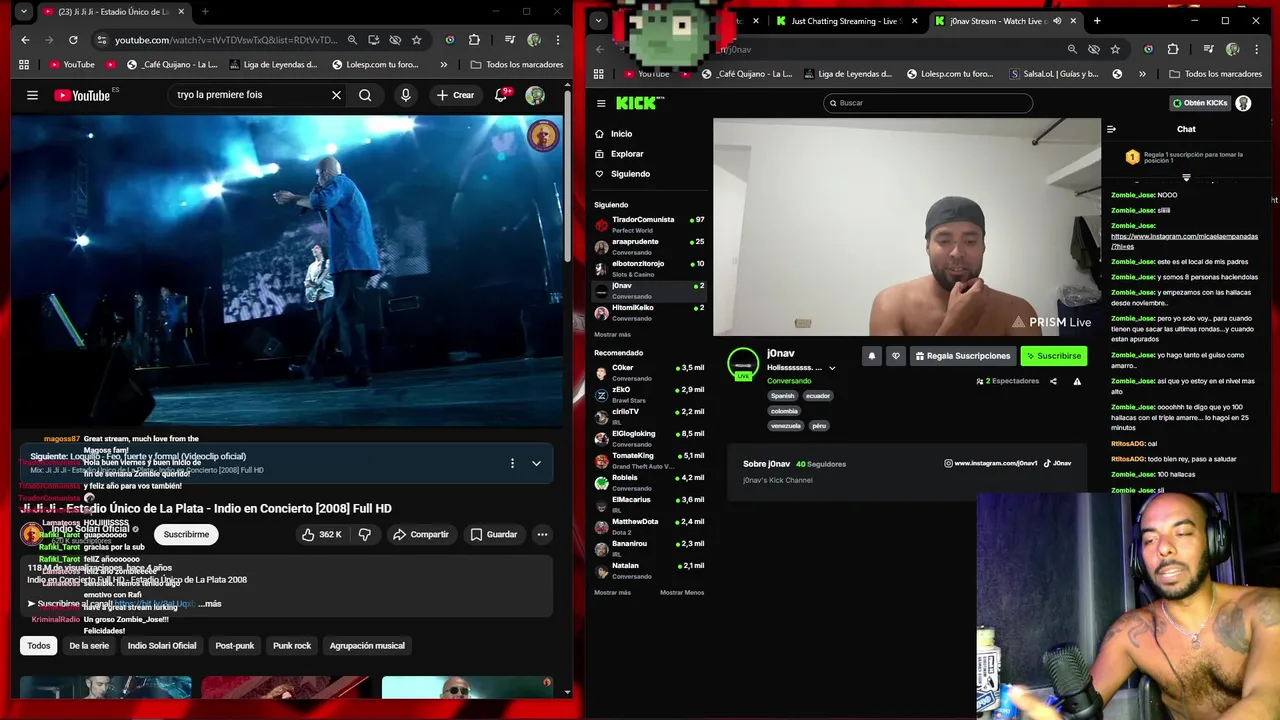
Task: Follow j0nav with the heart icon
Action: (x=895, y=356)
